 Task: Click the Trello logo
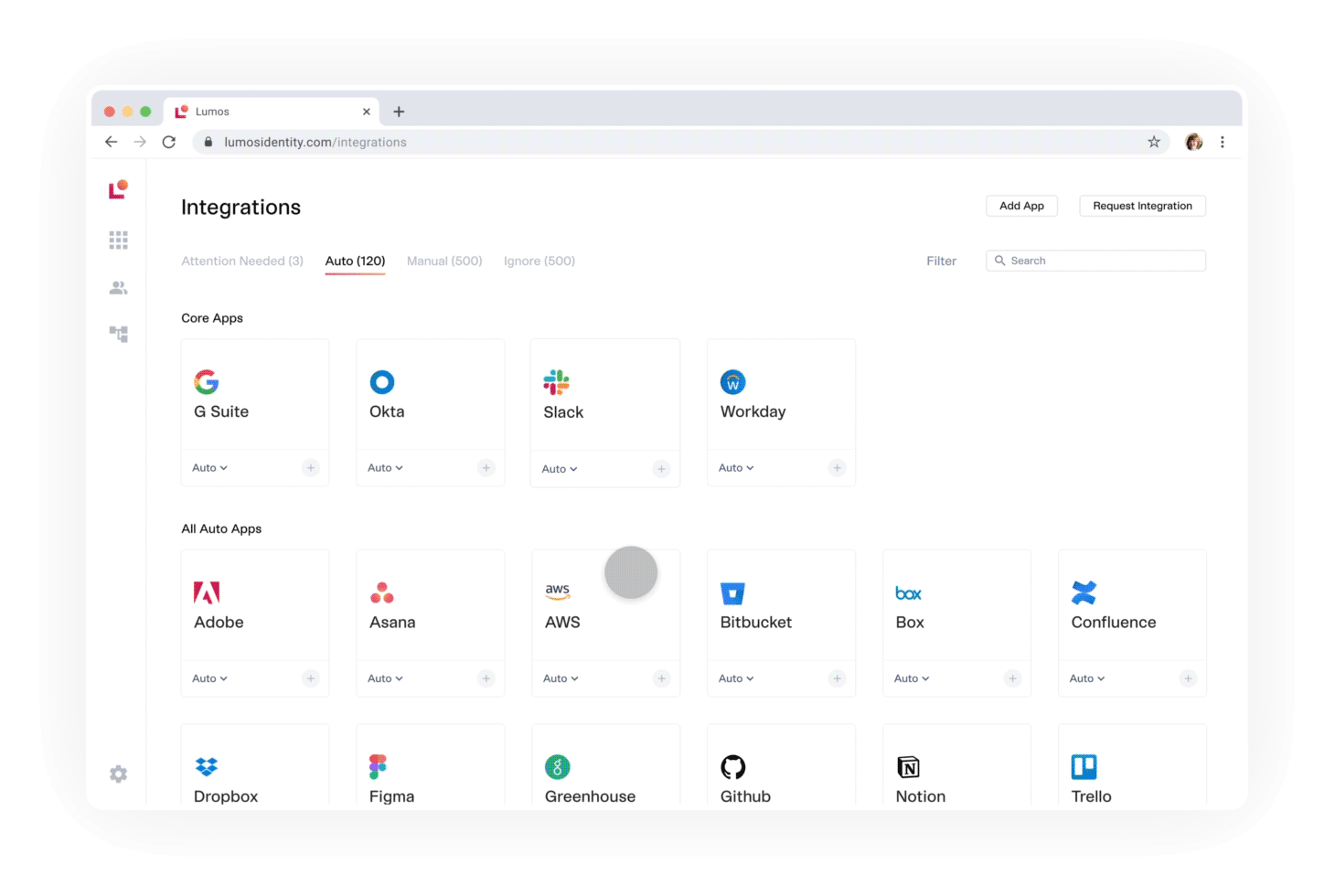pyautogui.click(x=1084, y=766)
